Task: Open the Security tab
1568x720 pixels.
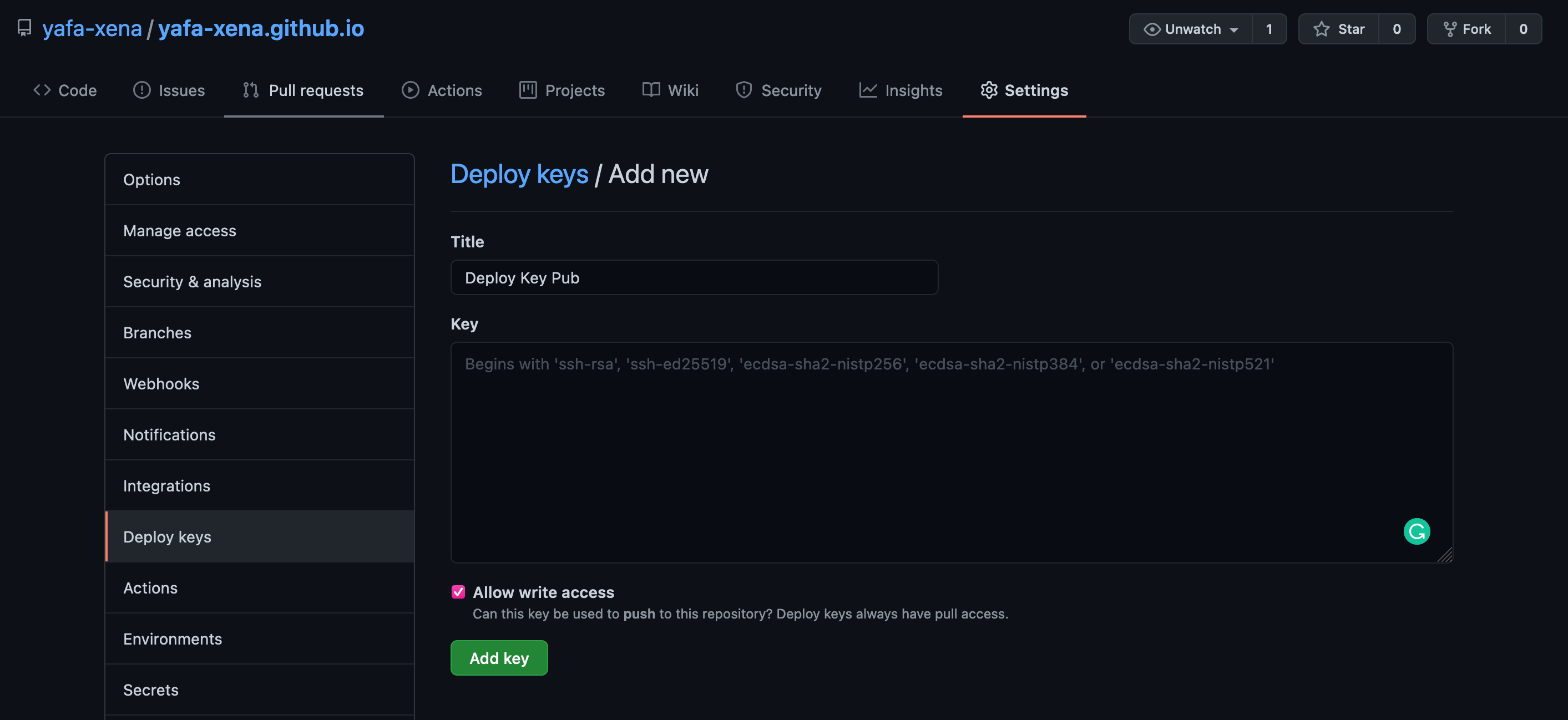Action: (779, 90)
